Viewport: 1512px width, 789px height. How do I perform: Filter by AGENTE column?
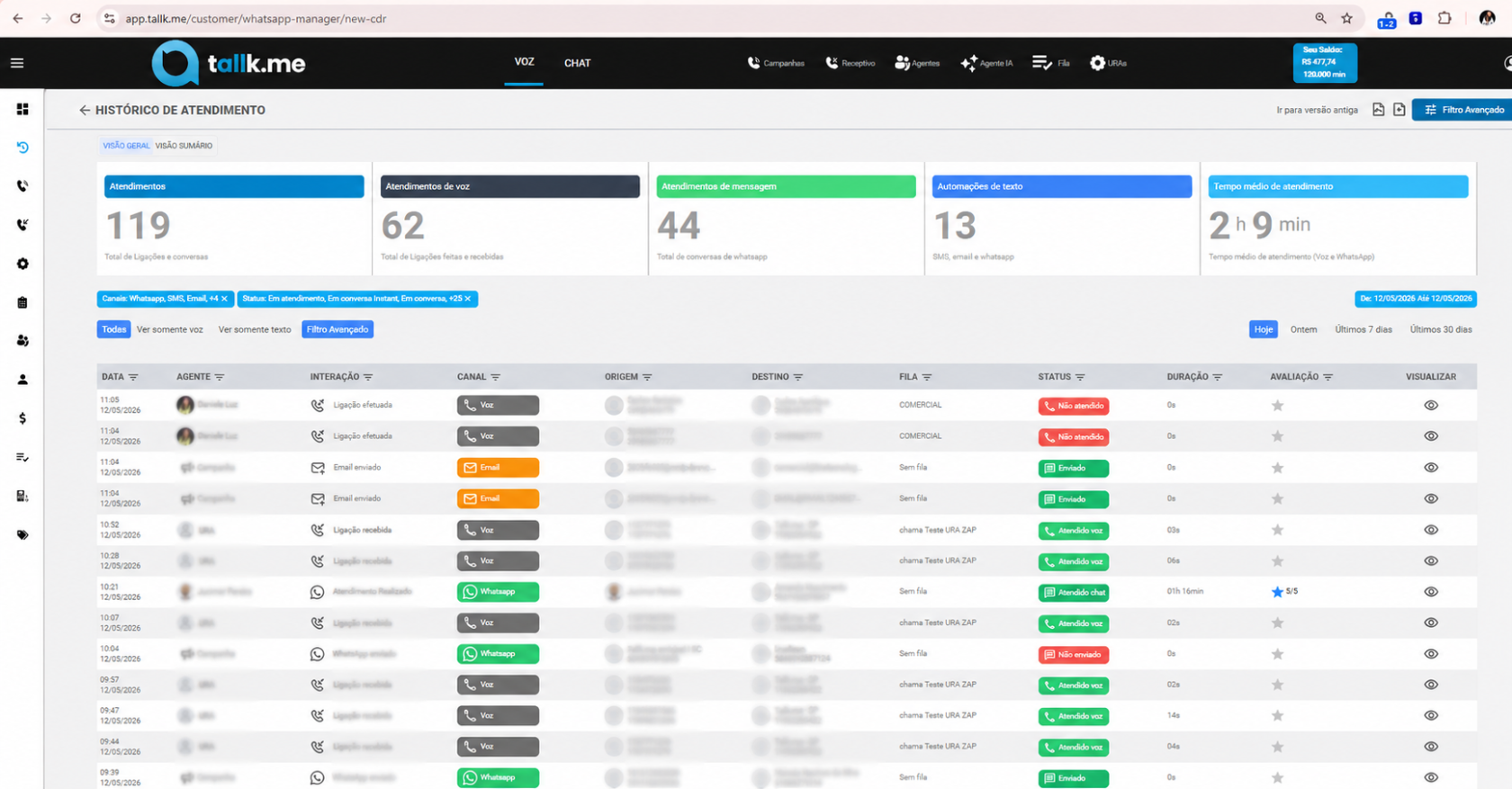click(220, 377)
